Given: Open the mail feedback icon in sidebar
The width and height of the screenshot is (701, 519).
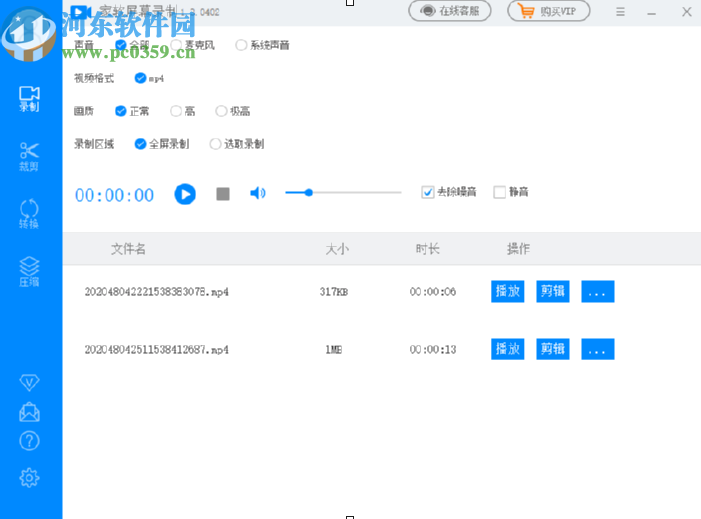Looking at the screenshot, I should [29, 411].
